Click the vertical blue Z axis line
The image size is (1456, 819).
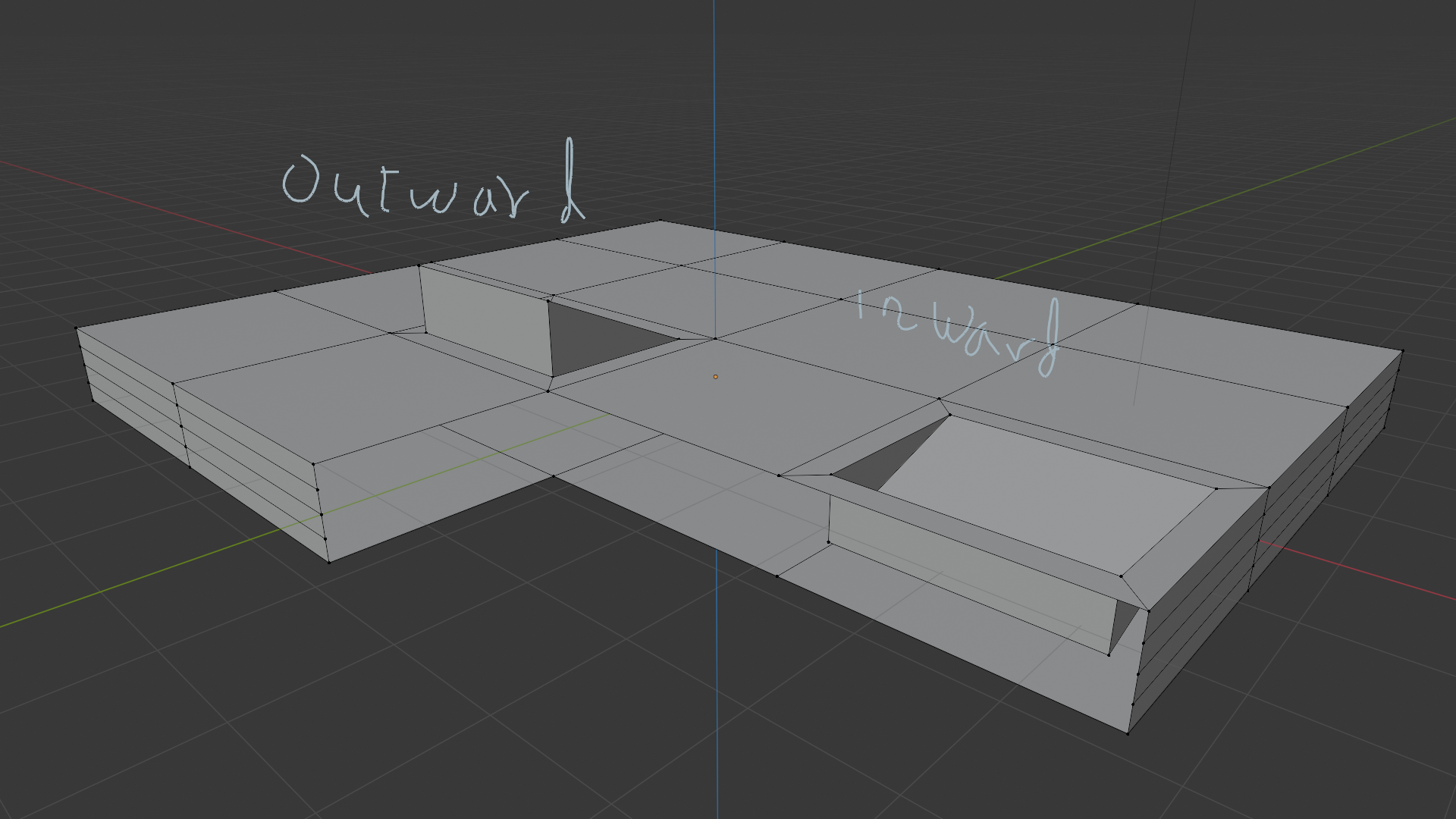point(715,152)
